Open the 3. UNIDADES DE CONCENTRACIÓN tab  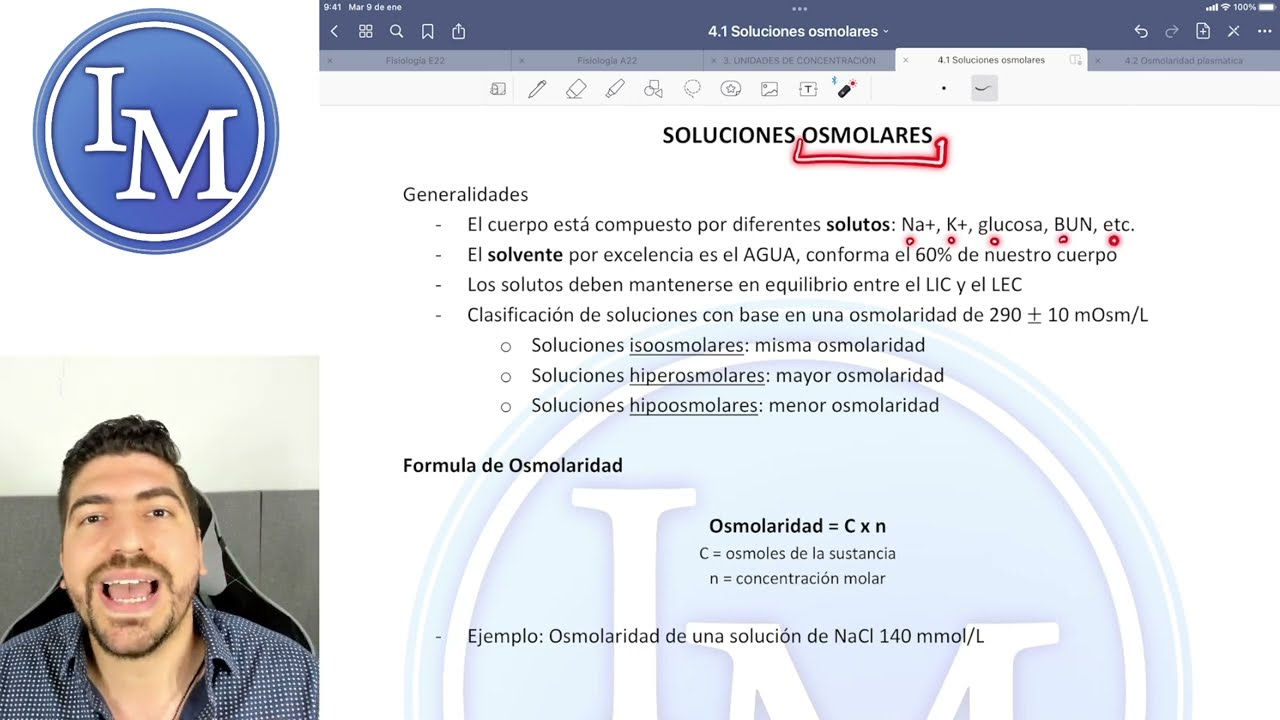click(x=799, y=60)
